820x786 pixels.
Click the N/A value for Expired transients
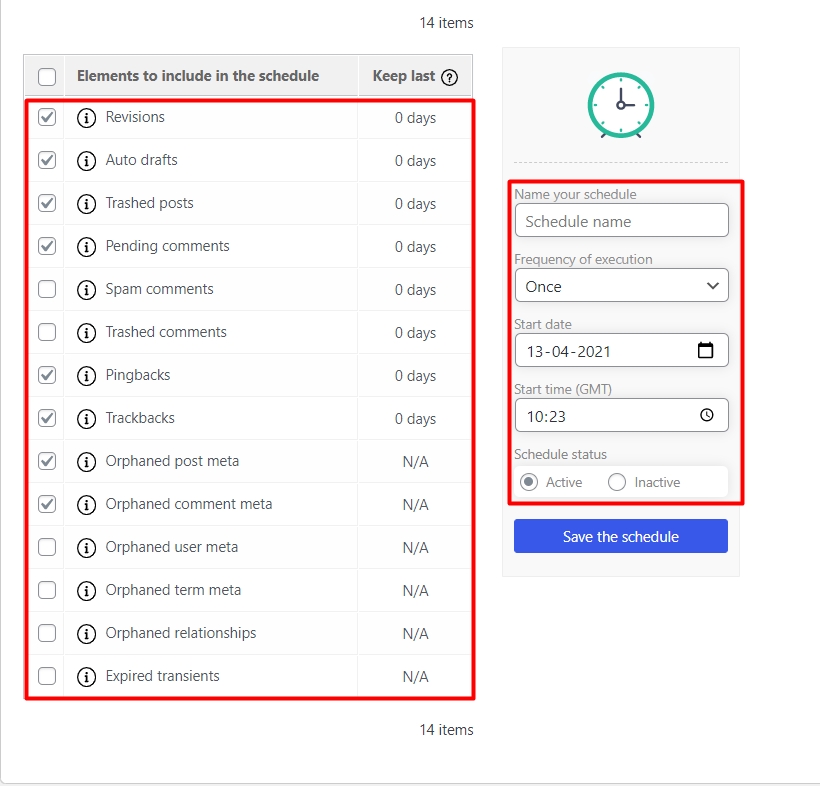click(415, 677)
